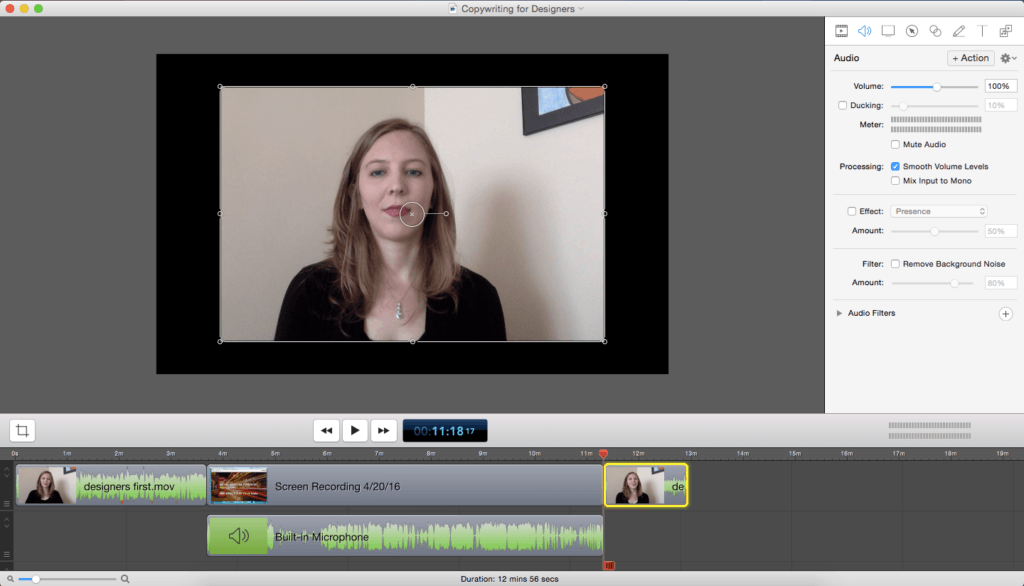Click the Volume slider handle
This screenshot has width=1024, height=586.
point(937,87)
